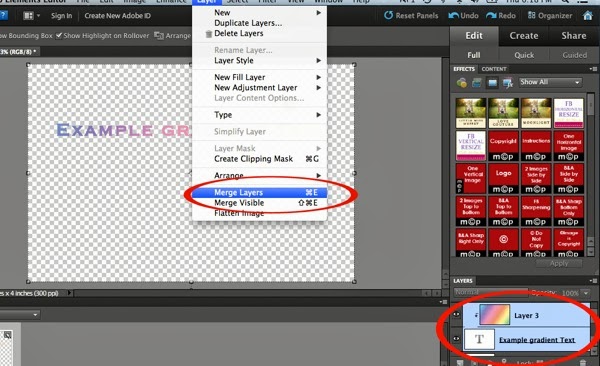Screen dimensions: 600x366
Task: Select the Logo action thumbnail
Action: pos(503,178)
